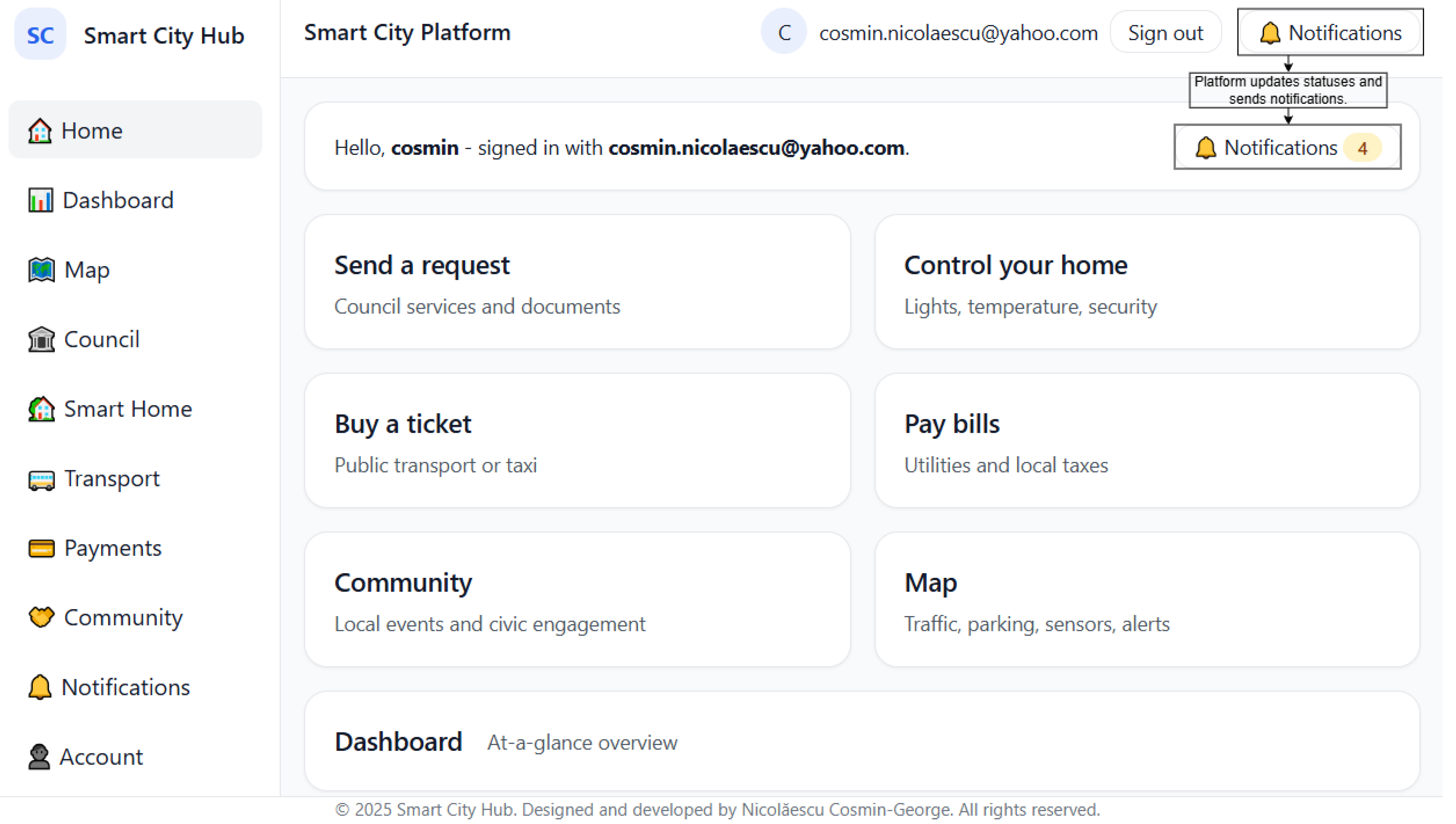Click the Map icon in sidebar
Viewport: 1456px width, 824px height.
[x=41, y=270]
